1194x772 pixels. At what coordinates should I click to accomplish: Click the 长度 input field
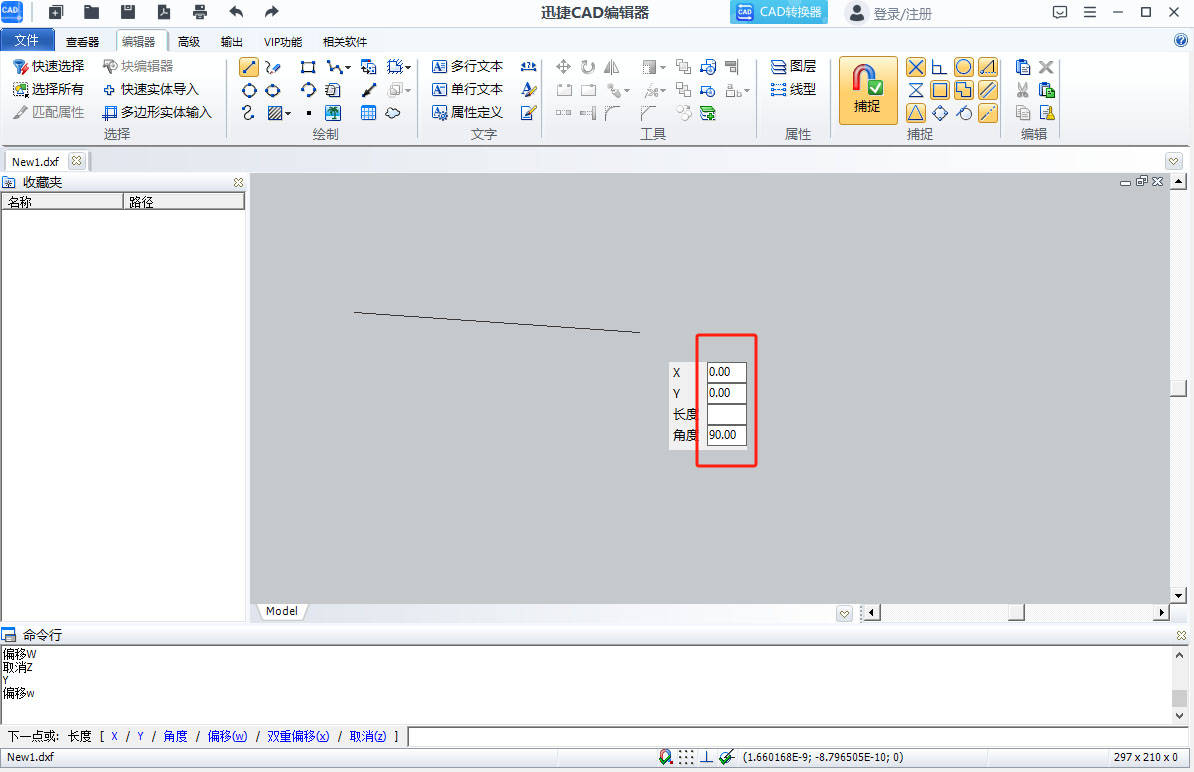726,414
